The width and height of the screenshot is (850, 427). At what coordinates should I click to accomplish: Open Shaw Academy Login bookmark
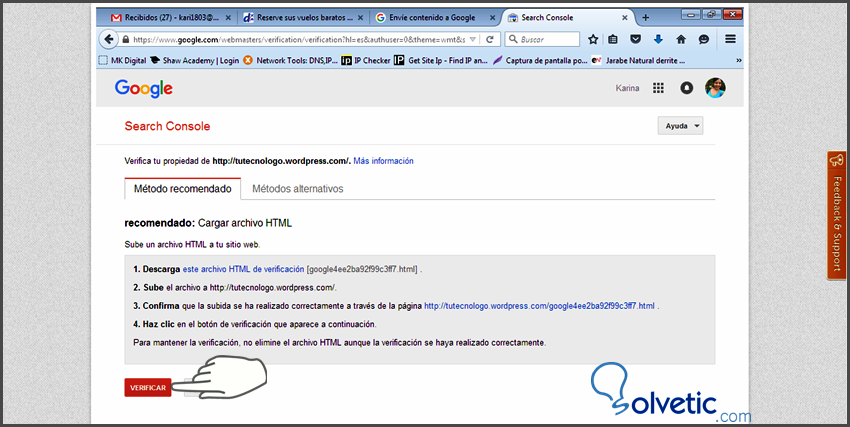pos(195,60)
